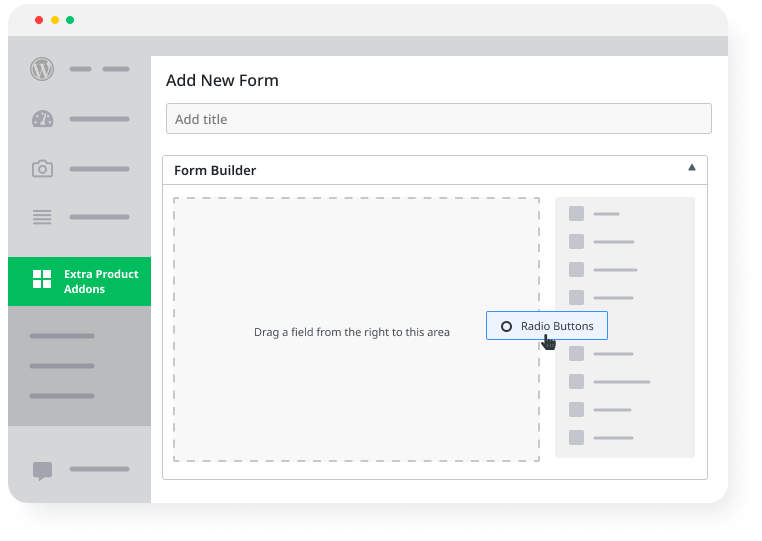Click the Form Builder heading

point(215,171)
